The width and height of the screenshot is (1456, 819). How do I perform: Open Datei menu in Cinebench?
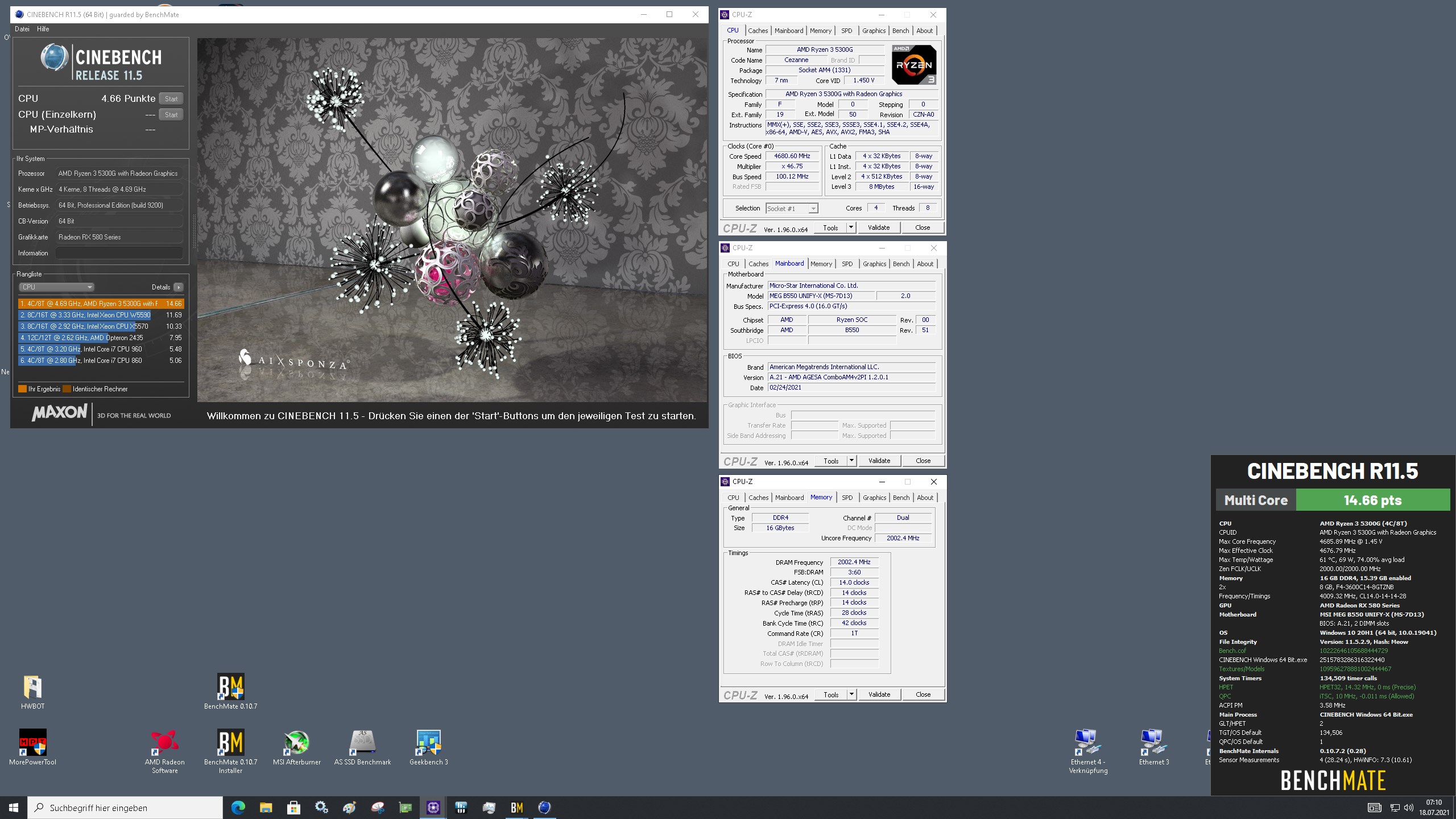click(22, 29)
